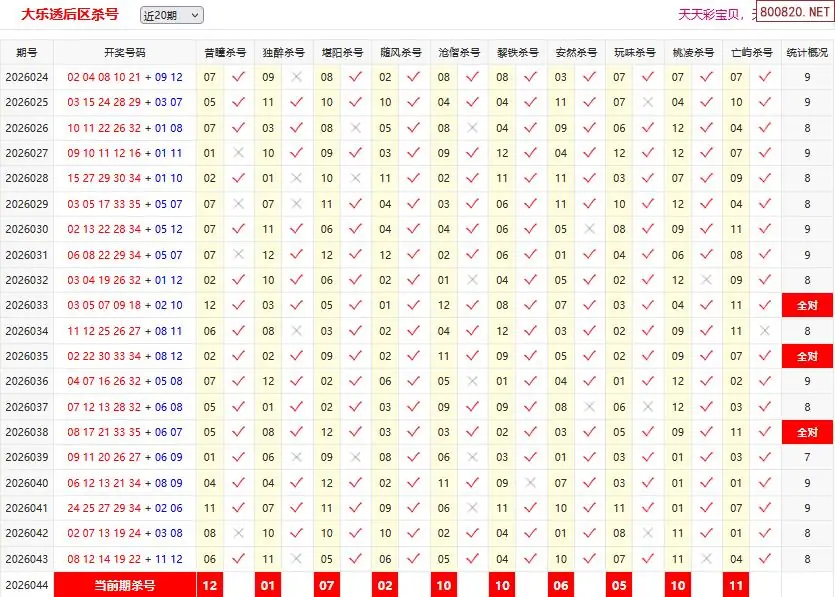Image resolution: width=835 pixels, height=597 pixels.
Task: Click the X mark for 独醉杀号 in row 2026024
Action: [x=296, y=76]
